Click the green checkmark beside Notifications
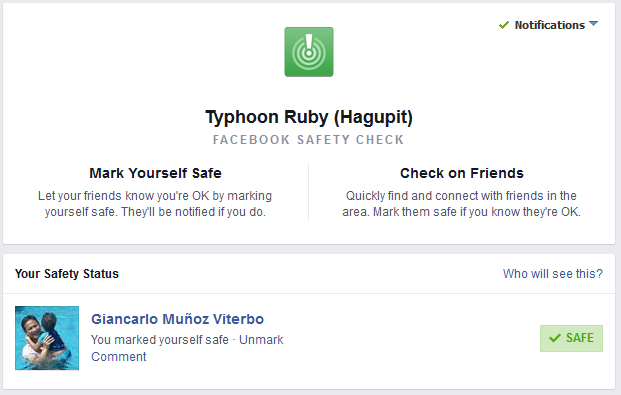This screenshot has width=621, height=395. click(504, 25)
